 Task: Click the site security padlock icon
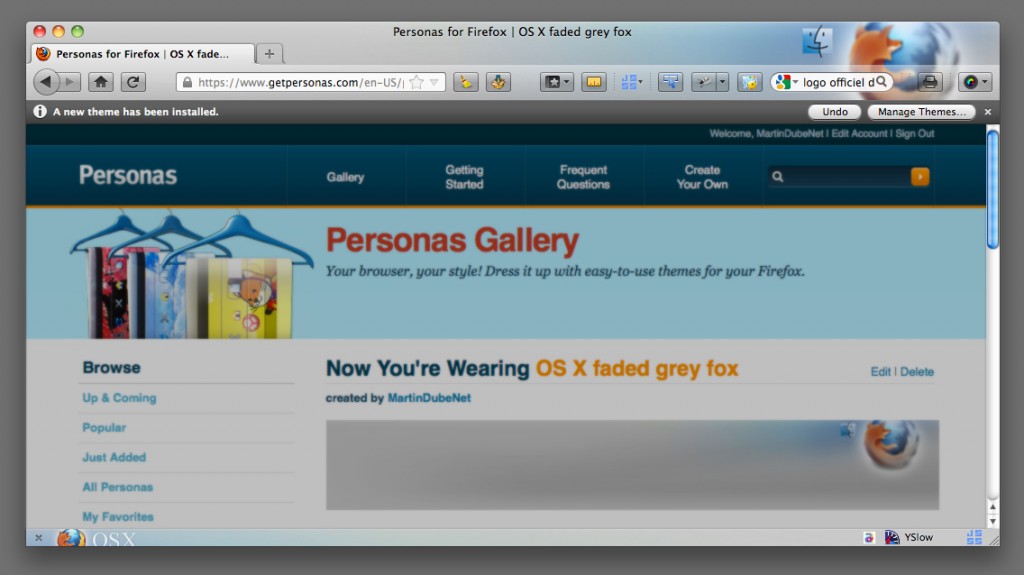pos(187,82)
